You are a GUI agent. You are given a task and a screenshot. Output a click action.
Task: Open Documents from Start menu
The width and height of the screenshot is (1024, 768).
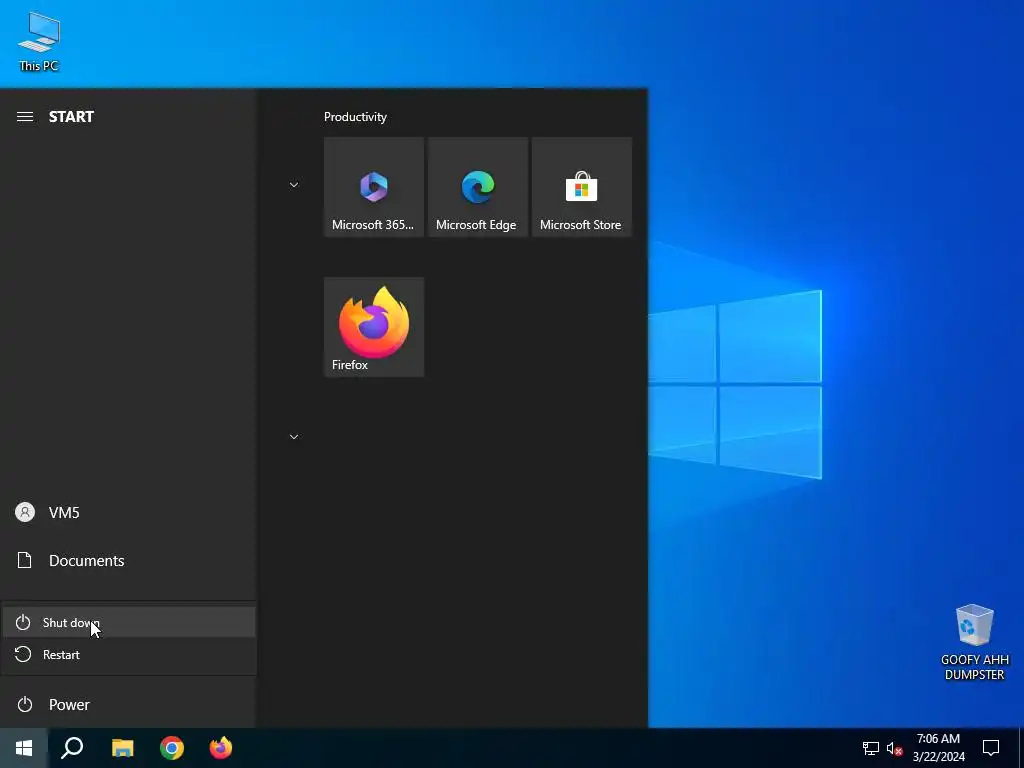click(128, 560)
